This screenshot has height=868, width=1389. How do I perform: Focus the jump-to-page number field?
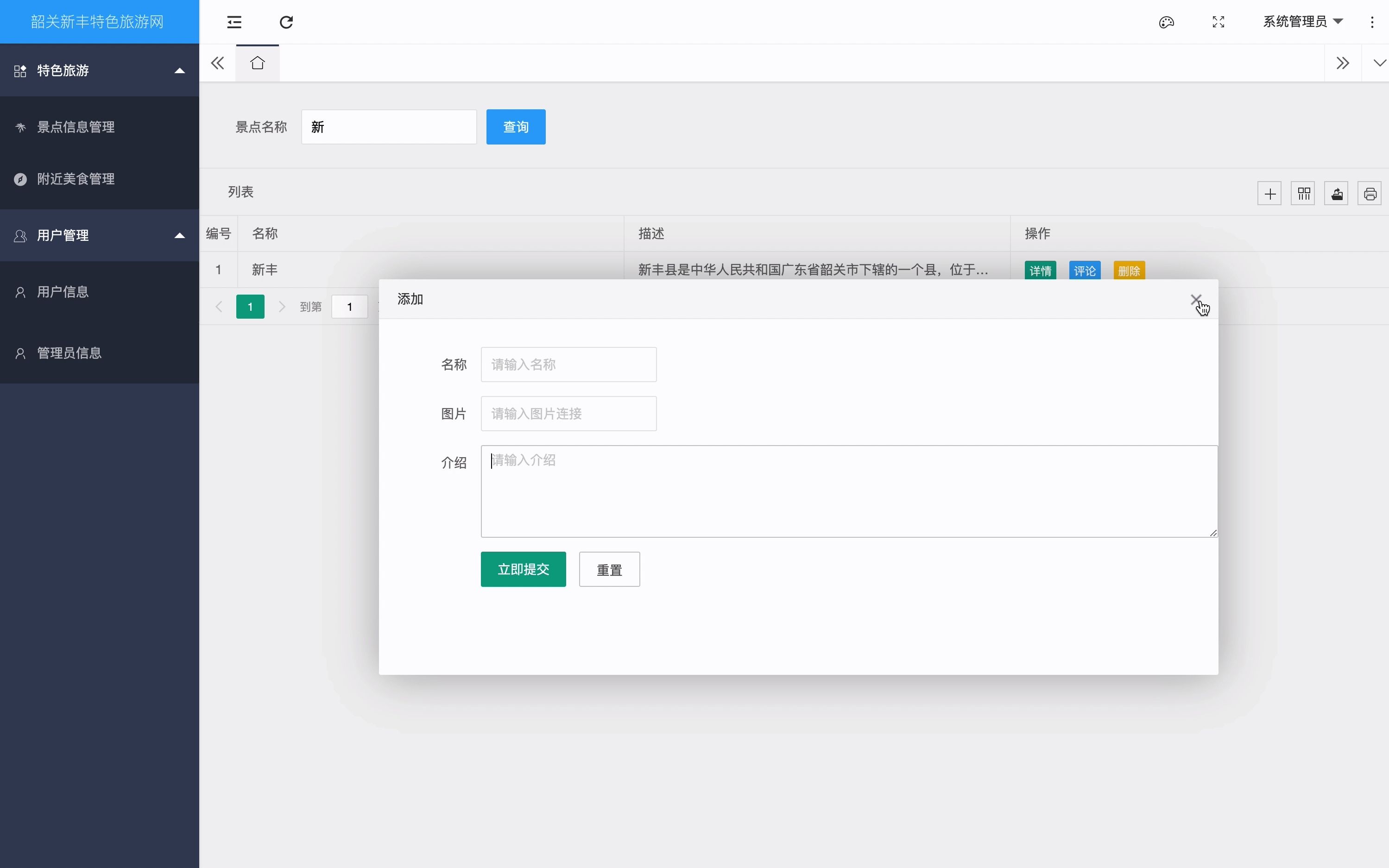[x=350, y=307]
